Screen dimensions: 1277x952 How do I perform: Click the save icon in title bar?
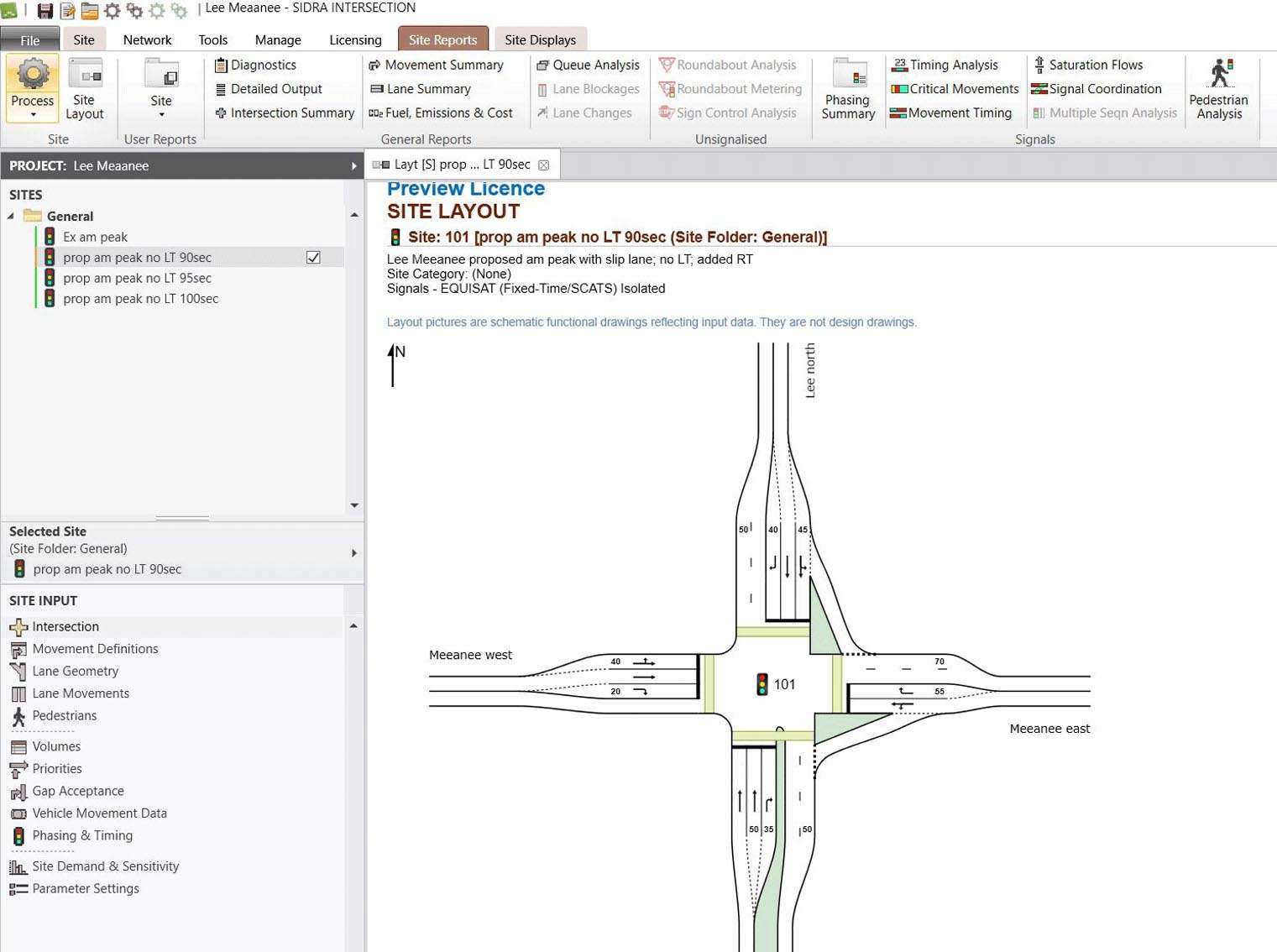point(45,11)
